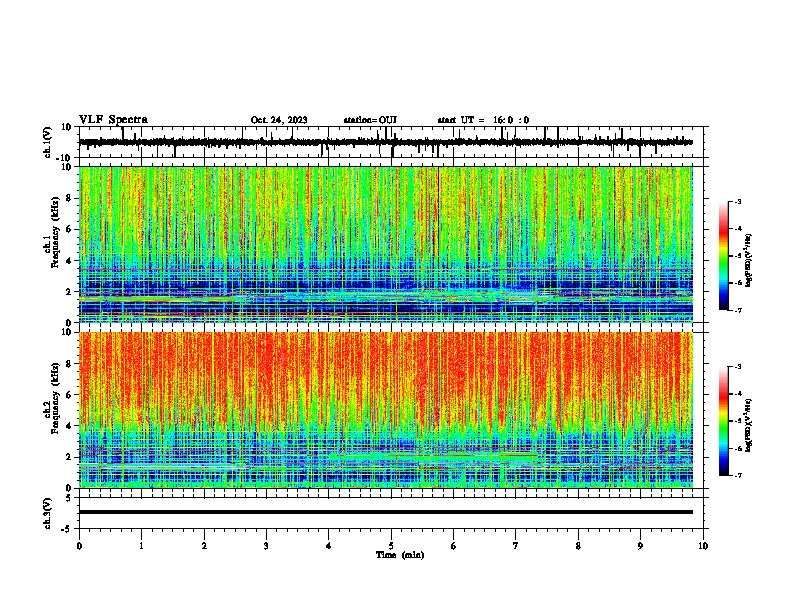Click tick label "5" on the time axis
The height and width of the screenshot is (612, 792).
[391, 546]
